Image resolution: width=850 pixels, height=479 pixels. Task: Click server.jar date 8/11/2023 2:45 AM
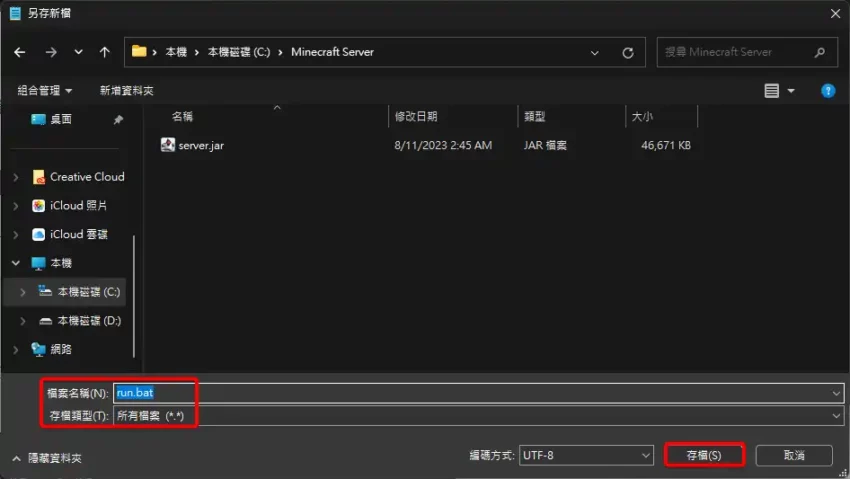coord(443,145)
